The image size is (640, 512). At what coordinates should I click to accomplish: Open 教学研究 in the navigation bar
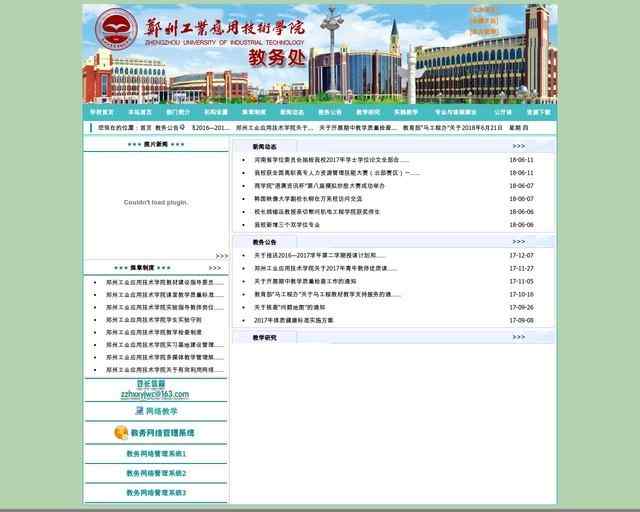coord(368,112)
